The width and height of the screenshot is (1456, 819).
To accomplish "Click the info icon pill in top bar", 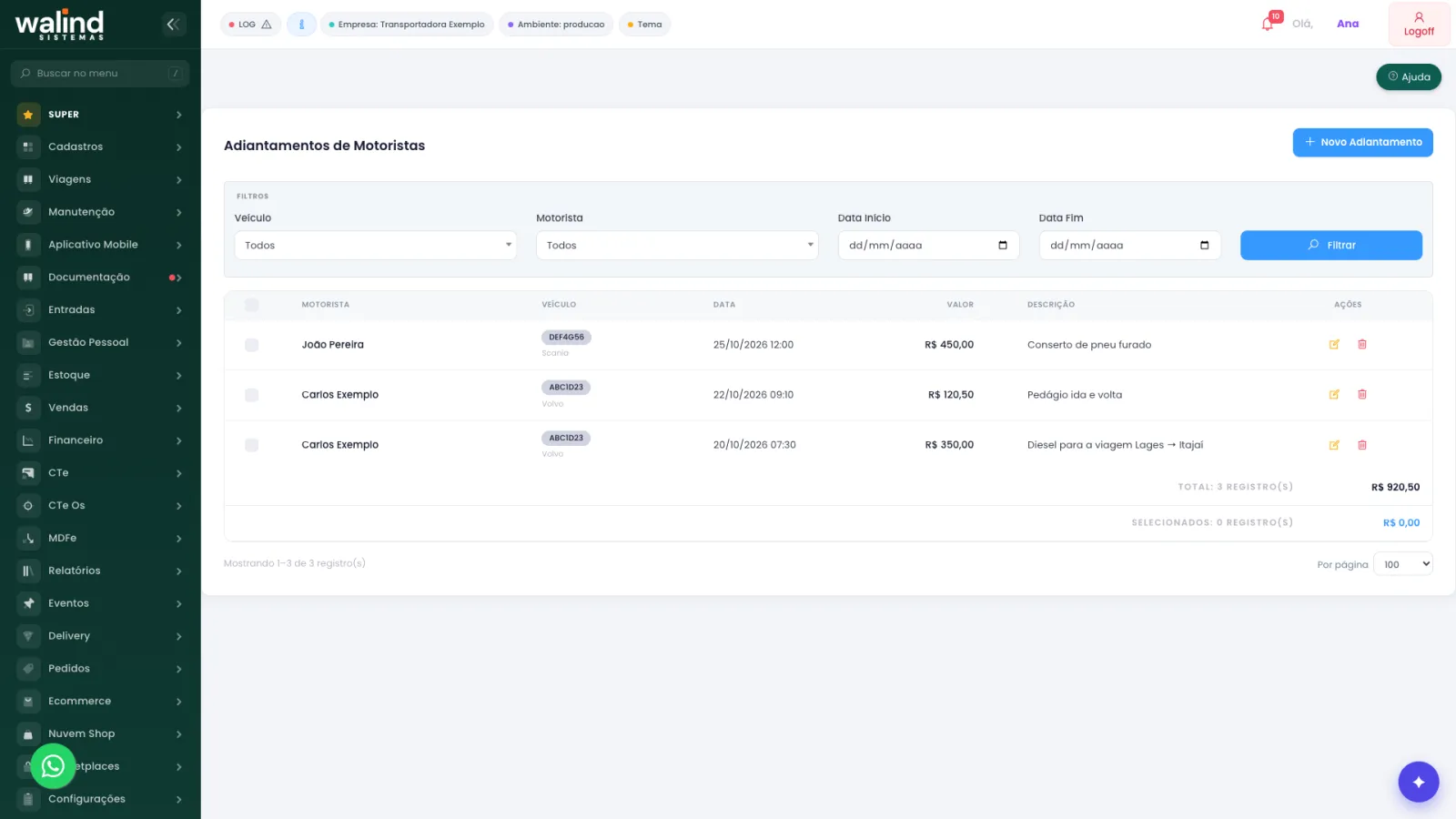I will click(x=301, y=25).
